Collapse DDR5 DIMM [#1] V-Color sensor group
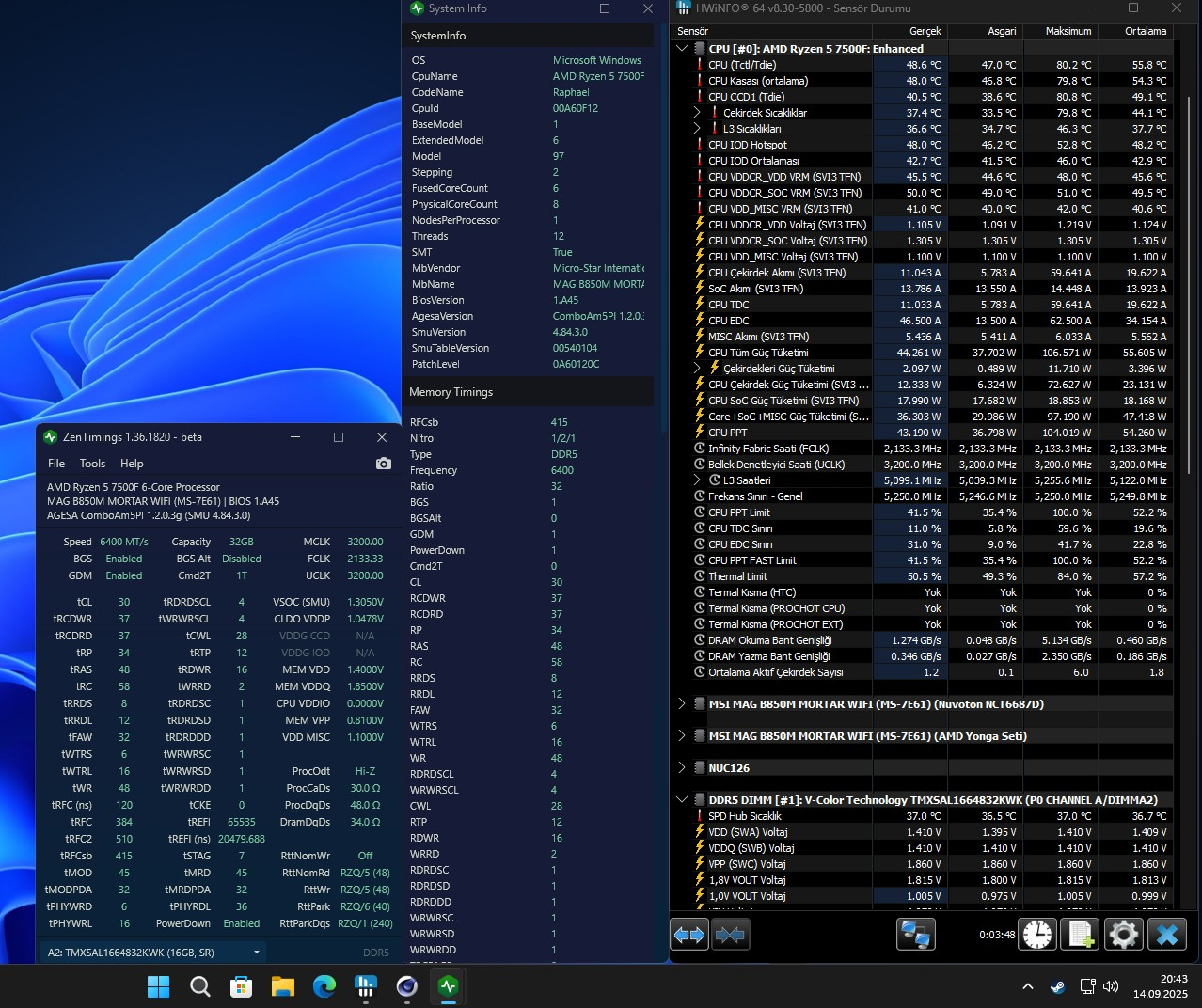The height and width of the screenshot is (1008, 1202). (682, 800)
